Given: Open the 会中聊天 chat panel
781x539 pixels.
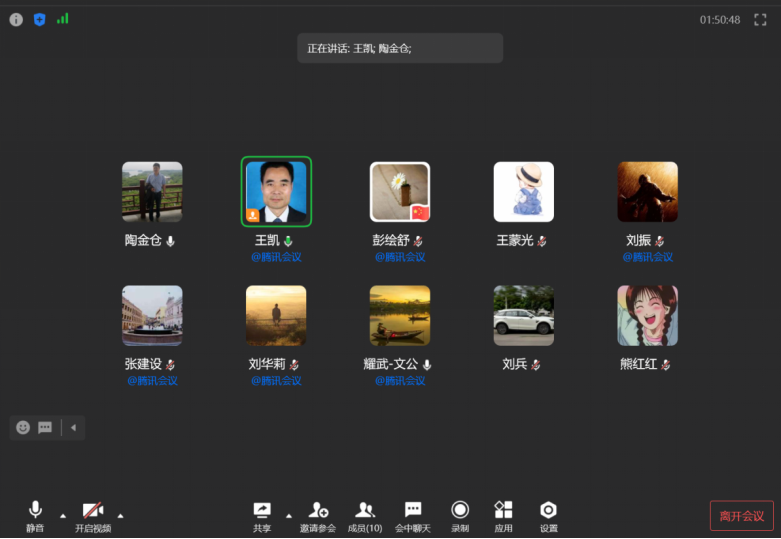Looking at the screenshot, I should tap(412, 515).
